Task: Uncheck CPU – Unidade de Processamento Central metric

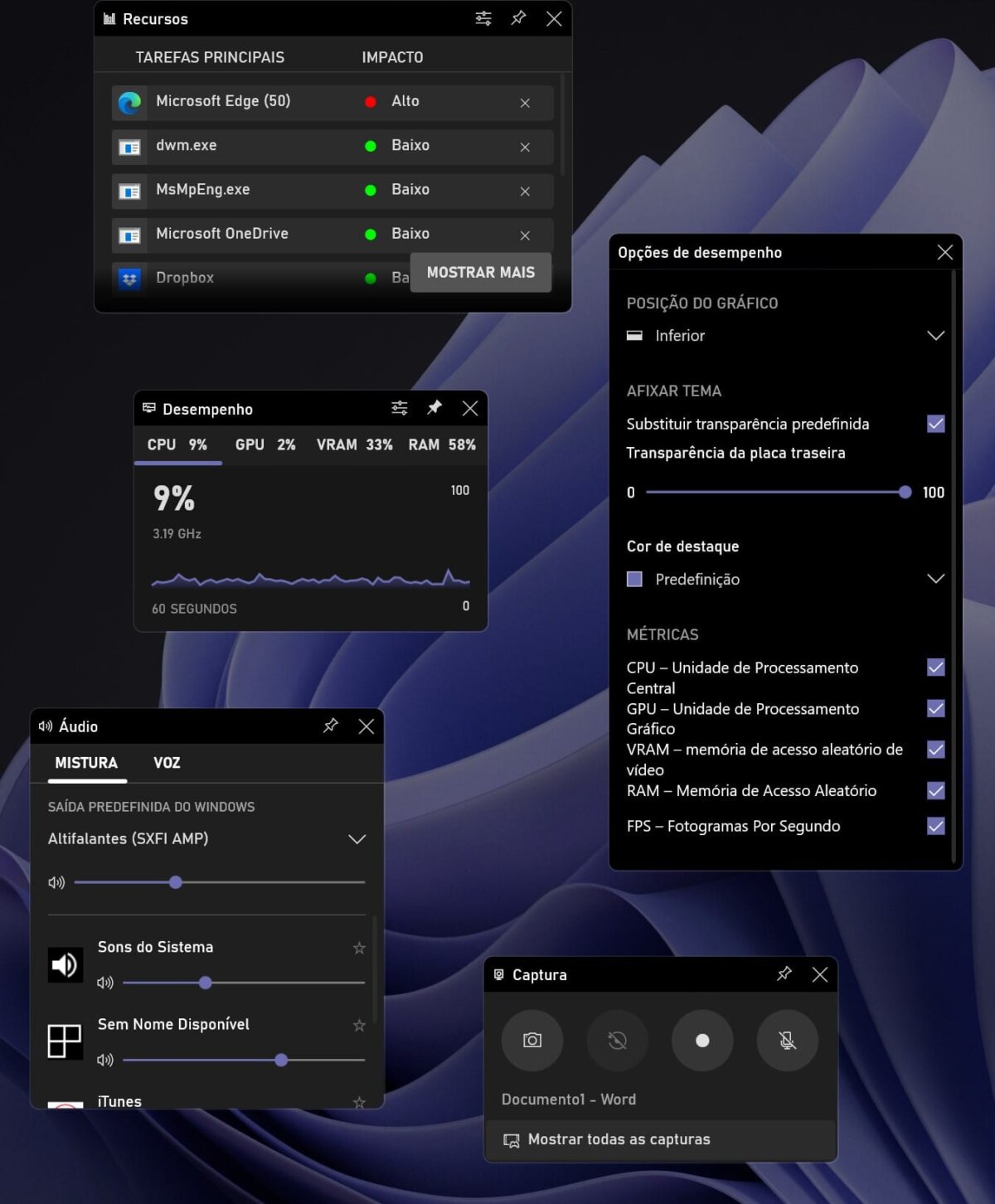Action: [936, 668]
